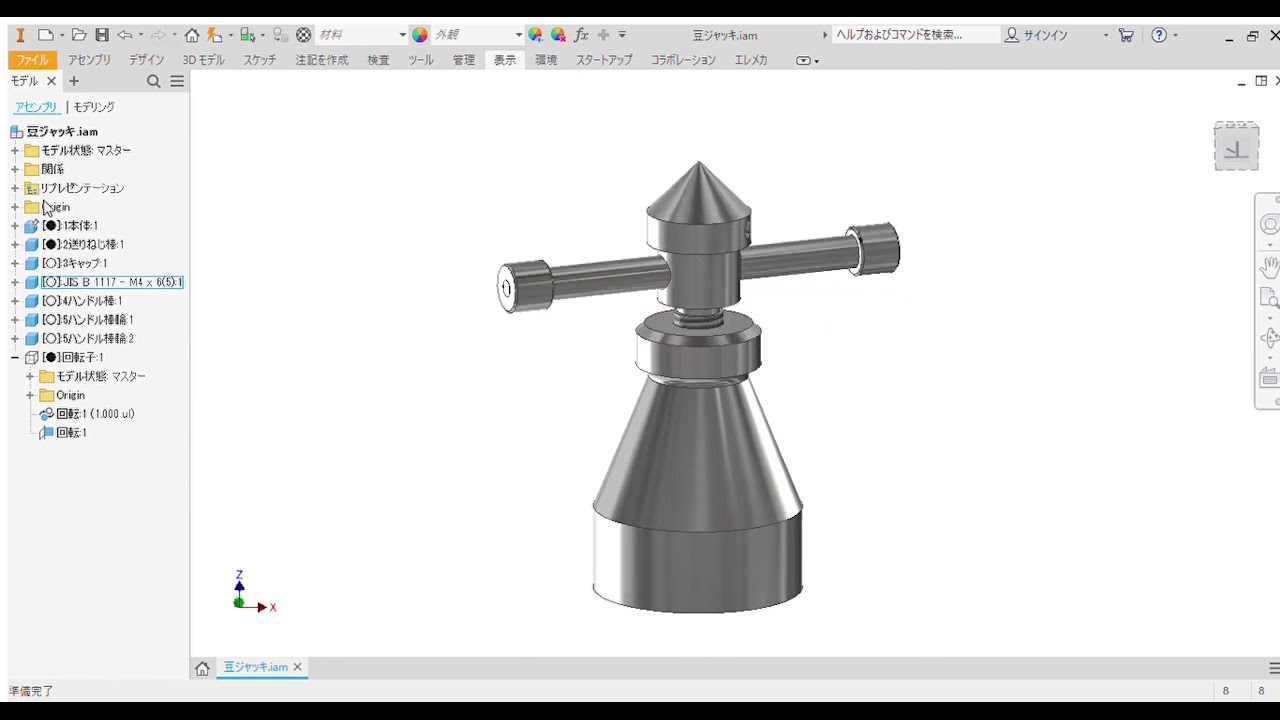Image resolution: width=1280 pixels, height=720 pixels.
Task: Activate the 豆ジャッキ.iam document tab
Action: (256, 667)
